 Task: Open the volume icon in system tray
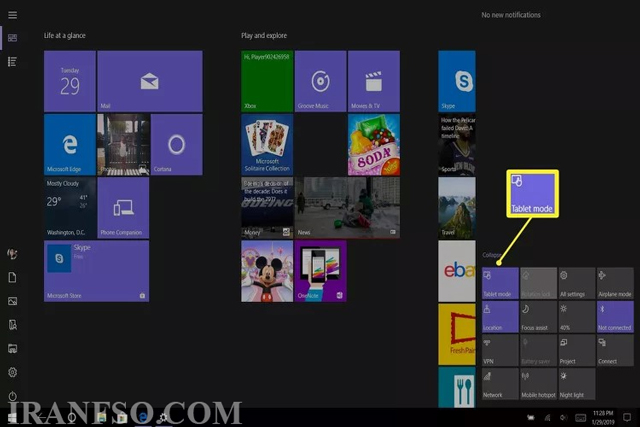[564, 417]
